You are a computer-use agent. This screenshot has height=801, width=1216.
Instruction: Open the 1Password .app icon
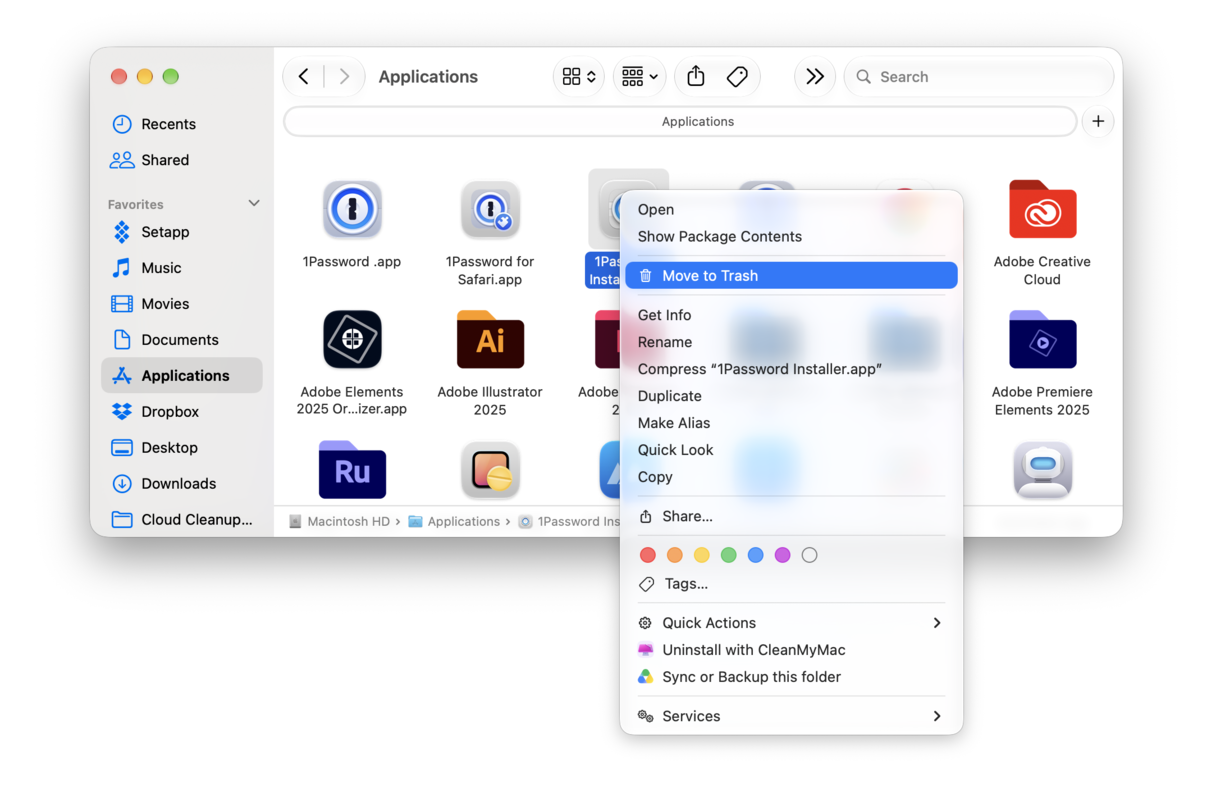click(352, 210)
